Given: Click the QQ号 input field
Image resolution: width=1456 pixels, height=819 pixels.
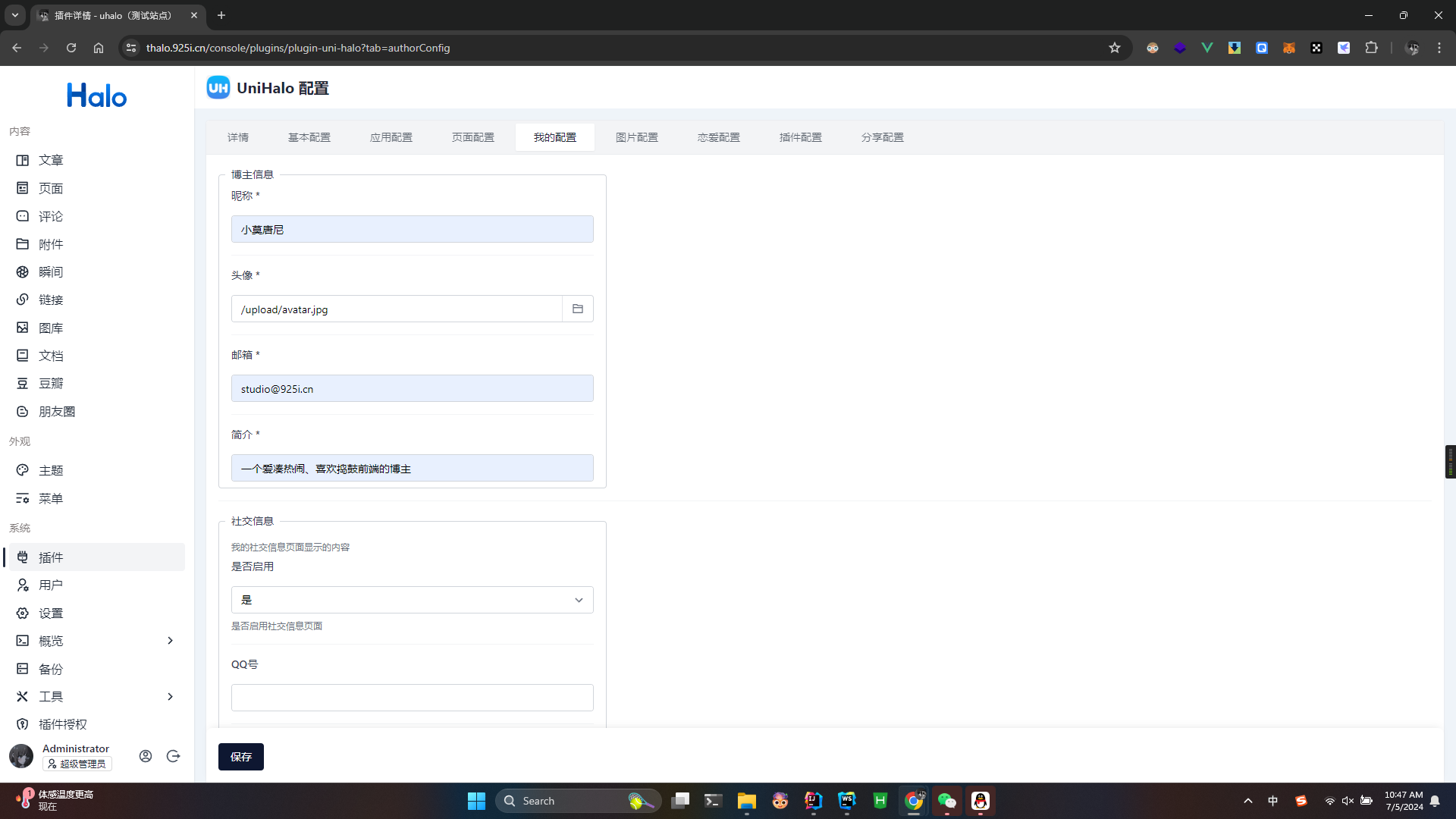Looking at the screenshot, I should 411,698.
